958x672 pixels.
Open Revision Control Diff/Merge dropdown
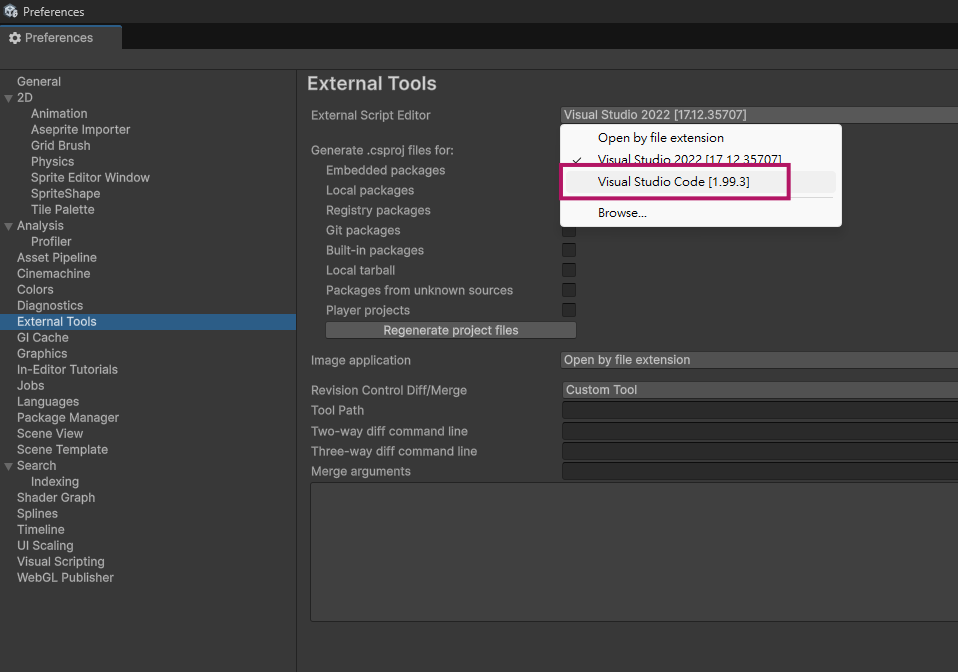[x=758, y=390]
